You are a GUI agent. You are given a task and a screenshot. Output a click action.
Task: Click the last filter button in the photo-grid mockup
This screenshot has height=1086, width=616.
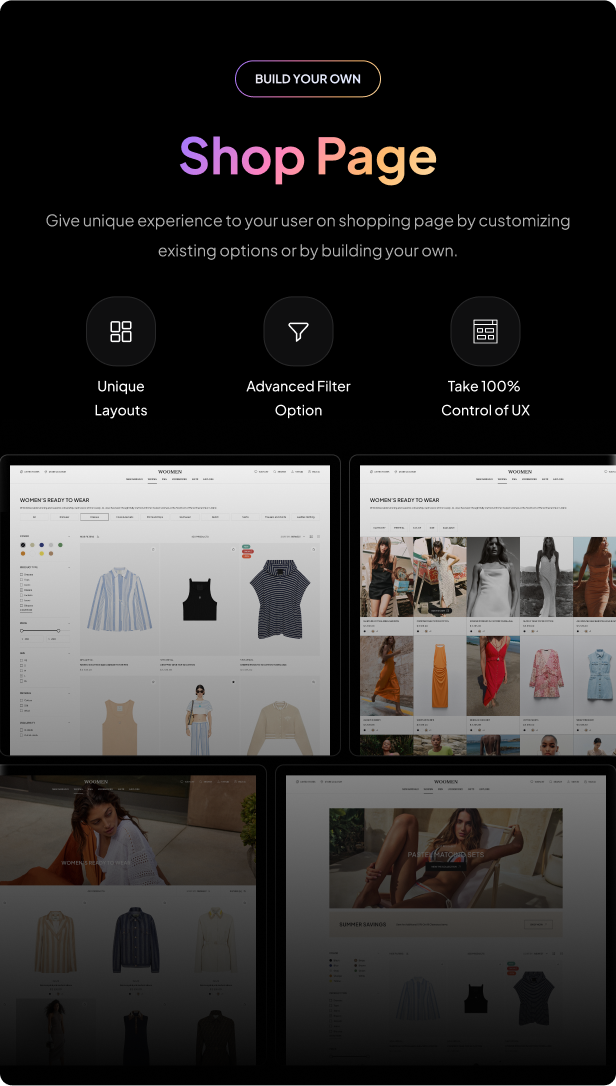[x=448, y=528]
